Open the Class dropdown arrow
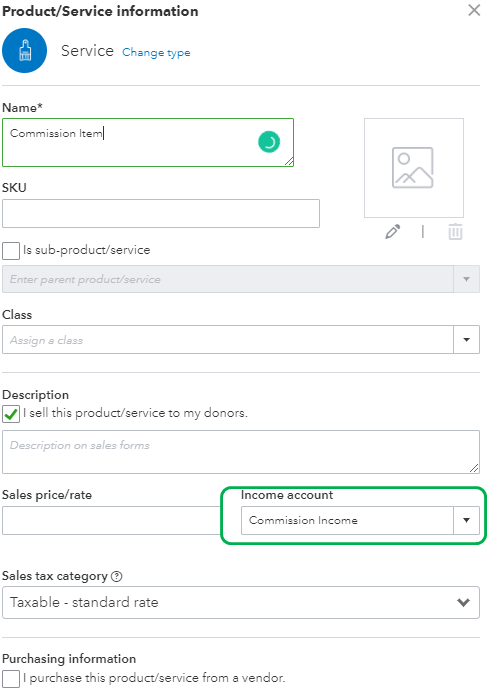This screenshot has width=491, height=696. click(x=466, y=340)
